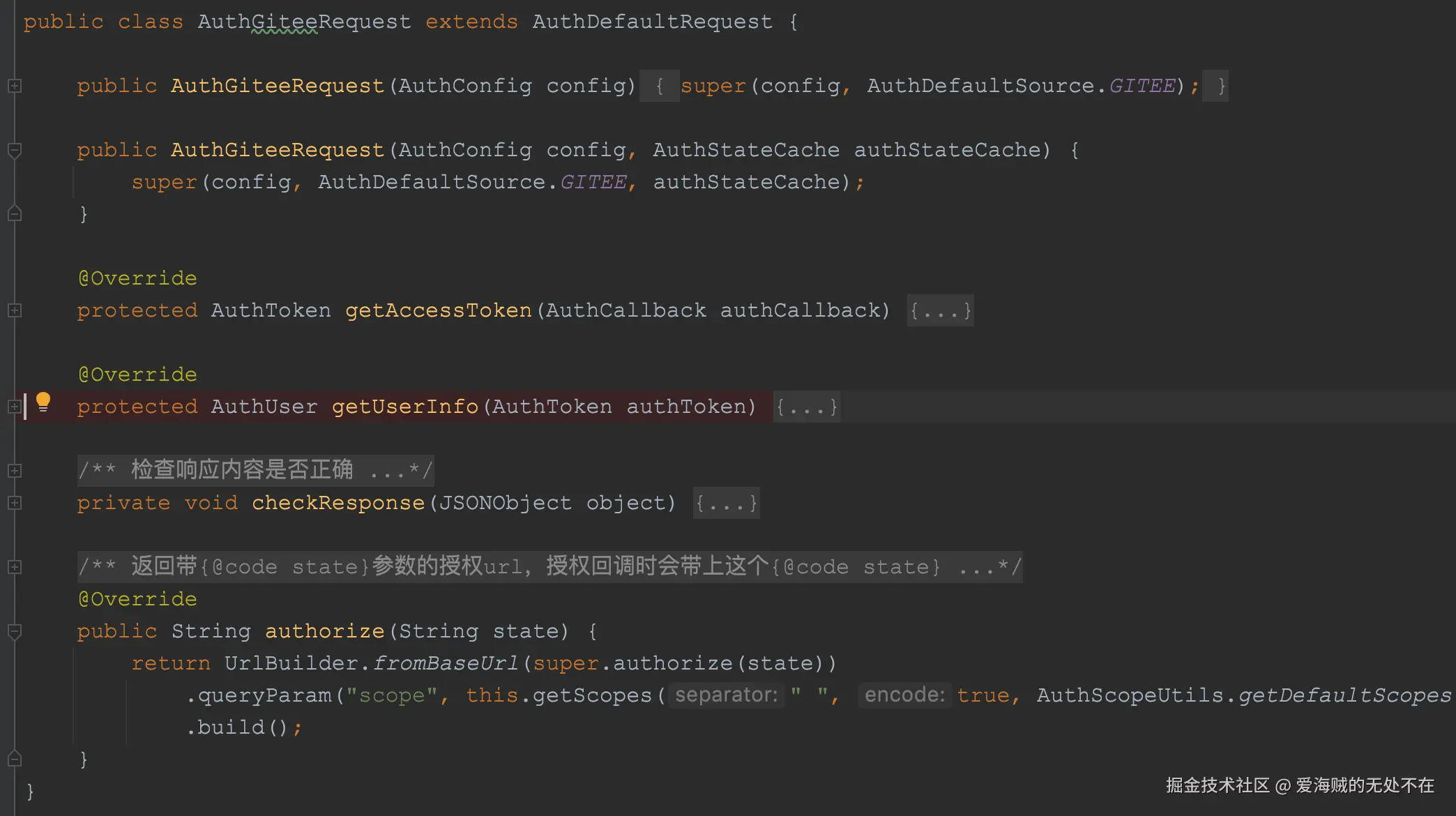Expand the getUserInfo method gutter fold icon
Screen dimensions: 1456x816
(x=13, y=407)
